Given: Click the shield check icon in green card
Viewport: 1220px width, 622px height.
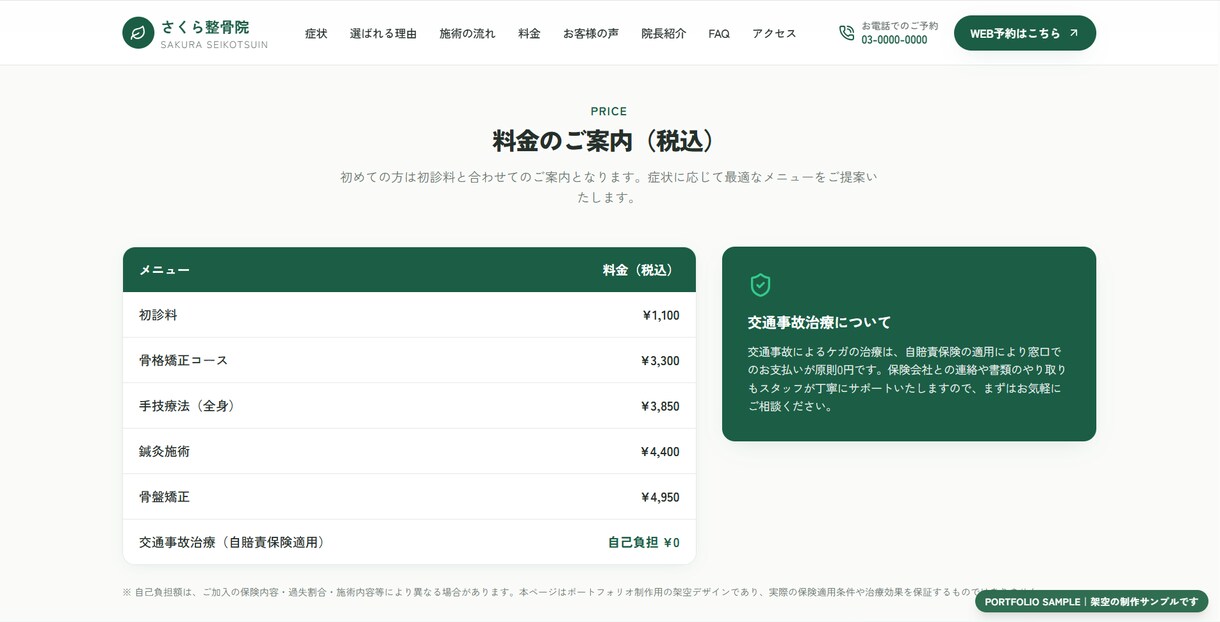Looking at the screenshot, I should (x=760, y=285).
